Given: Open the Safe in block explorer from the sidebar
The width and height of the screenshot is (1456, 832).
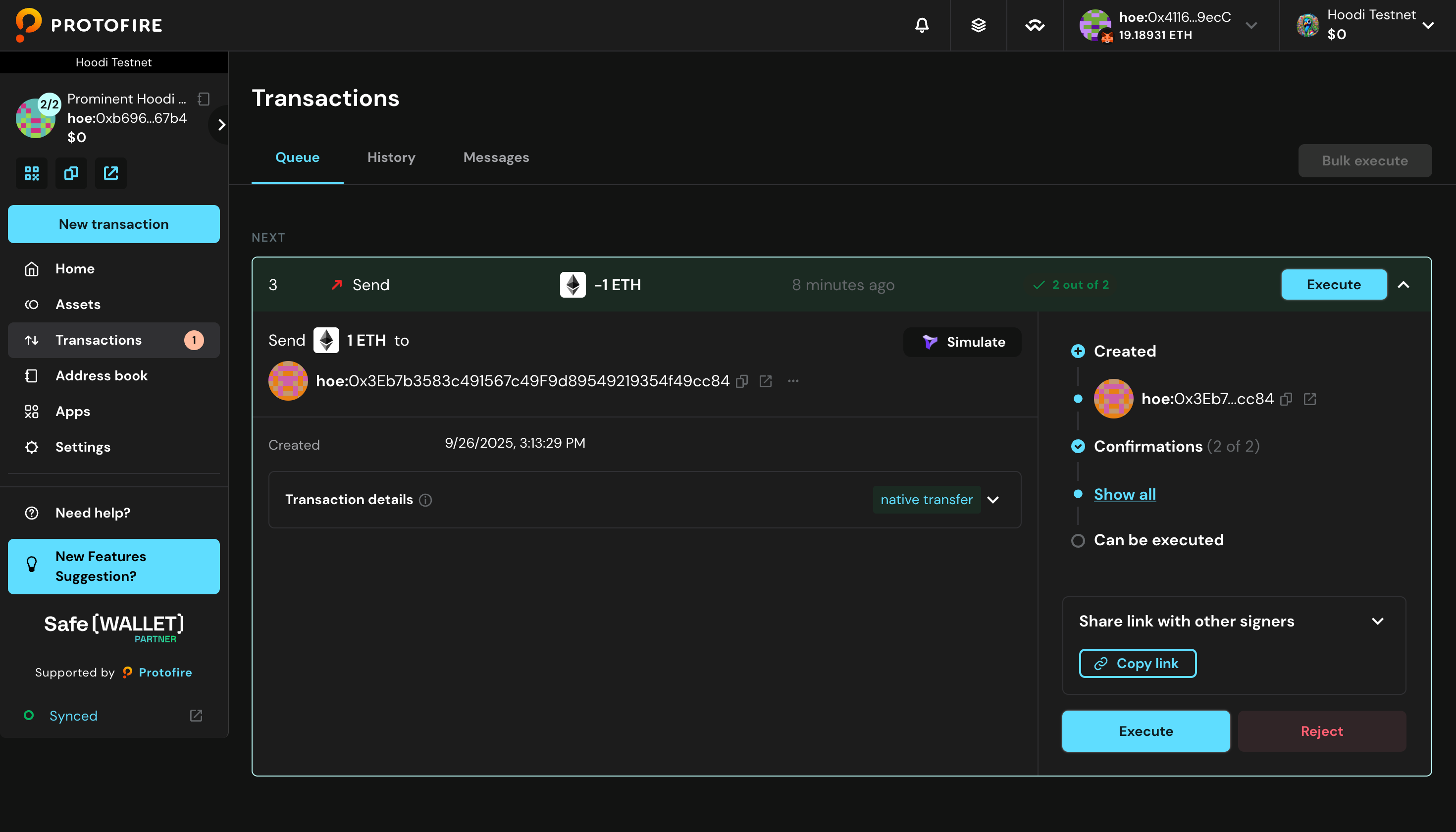Looking at the screenshot, I should pos(111,173).
